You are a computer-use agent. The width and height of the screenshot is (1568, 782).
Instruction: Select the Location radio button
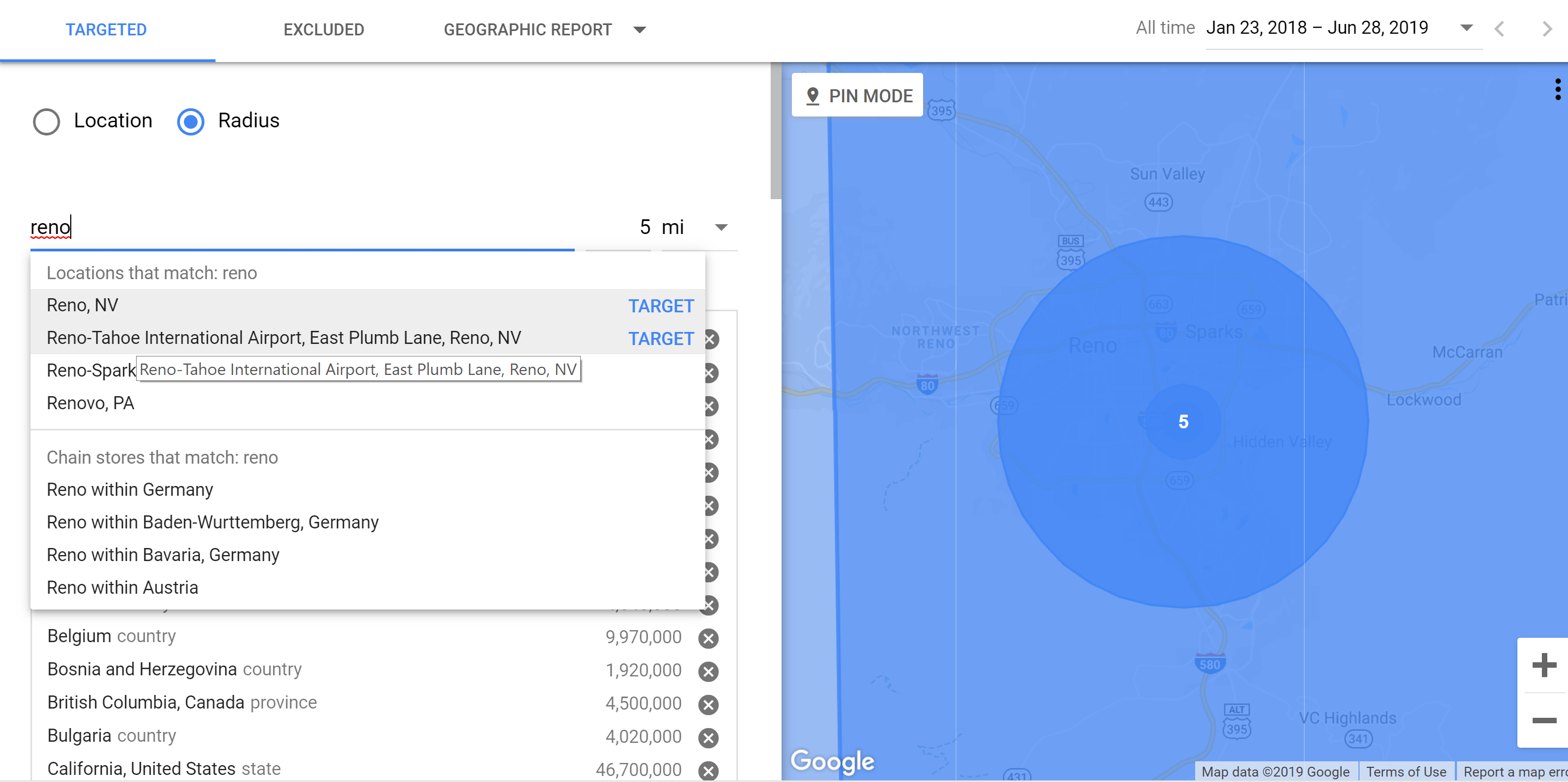pyautogui.click(x=45, y=121)
